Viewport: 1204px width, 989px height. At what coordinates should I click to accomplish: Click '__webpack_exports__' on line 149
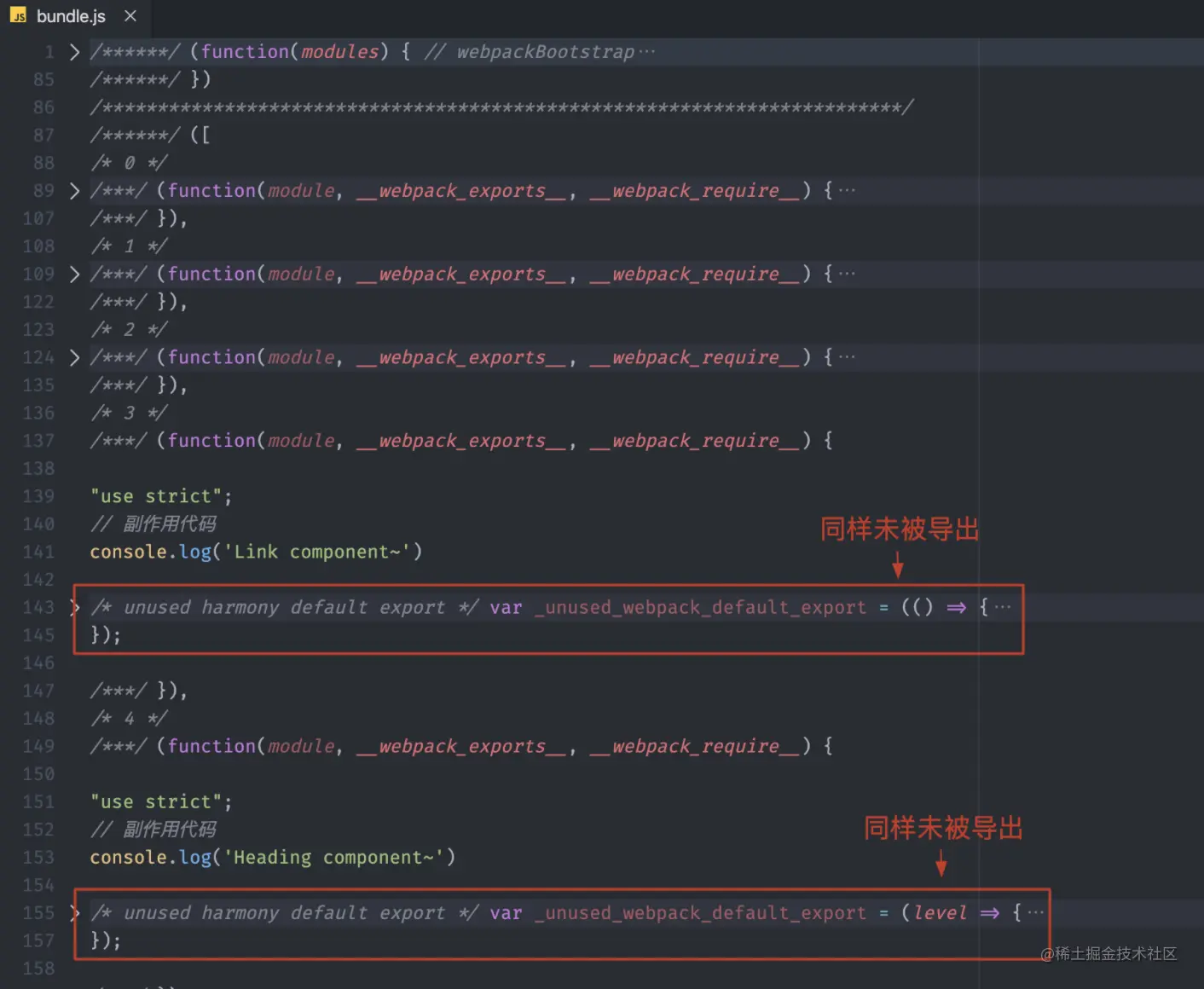click(462, 747)
